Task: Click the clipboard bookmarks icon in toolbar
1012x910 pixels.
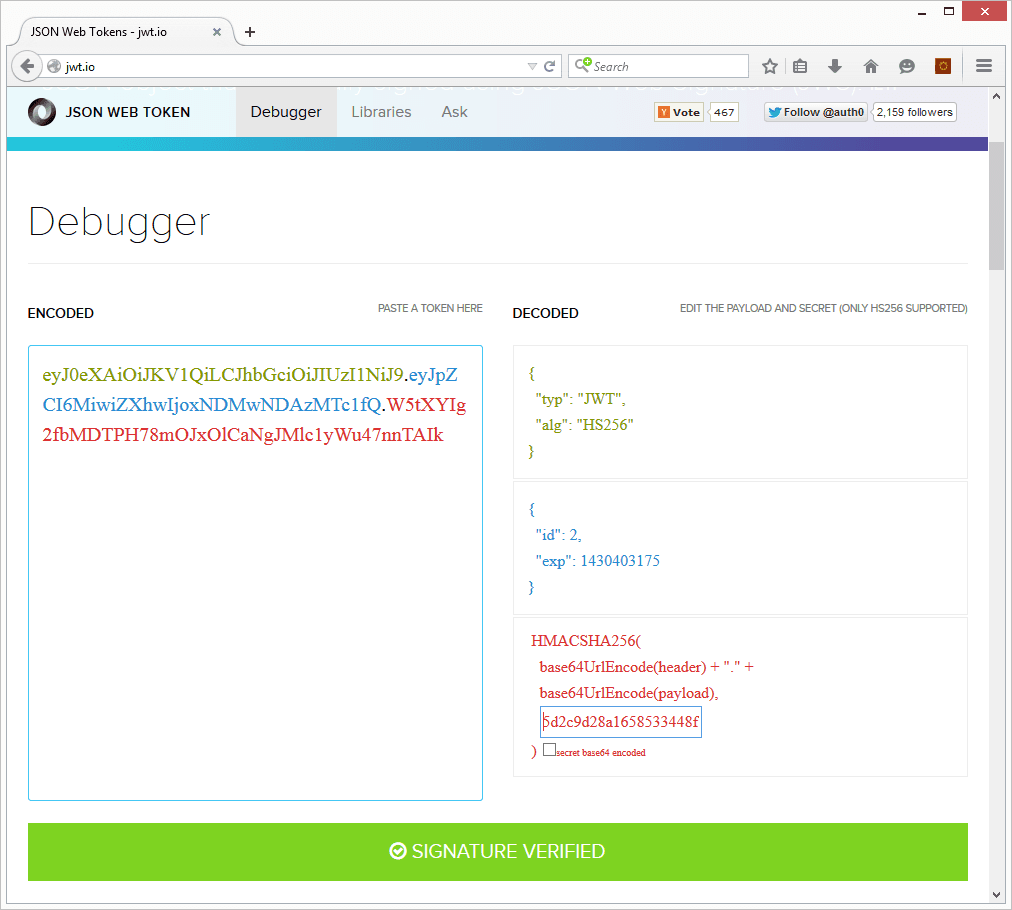Action: 800,65
